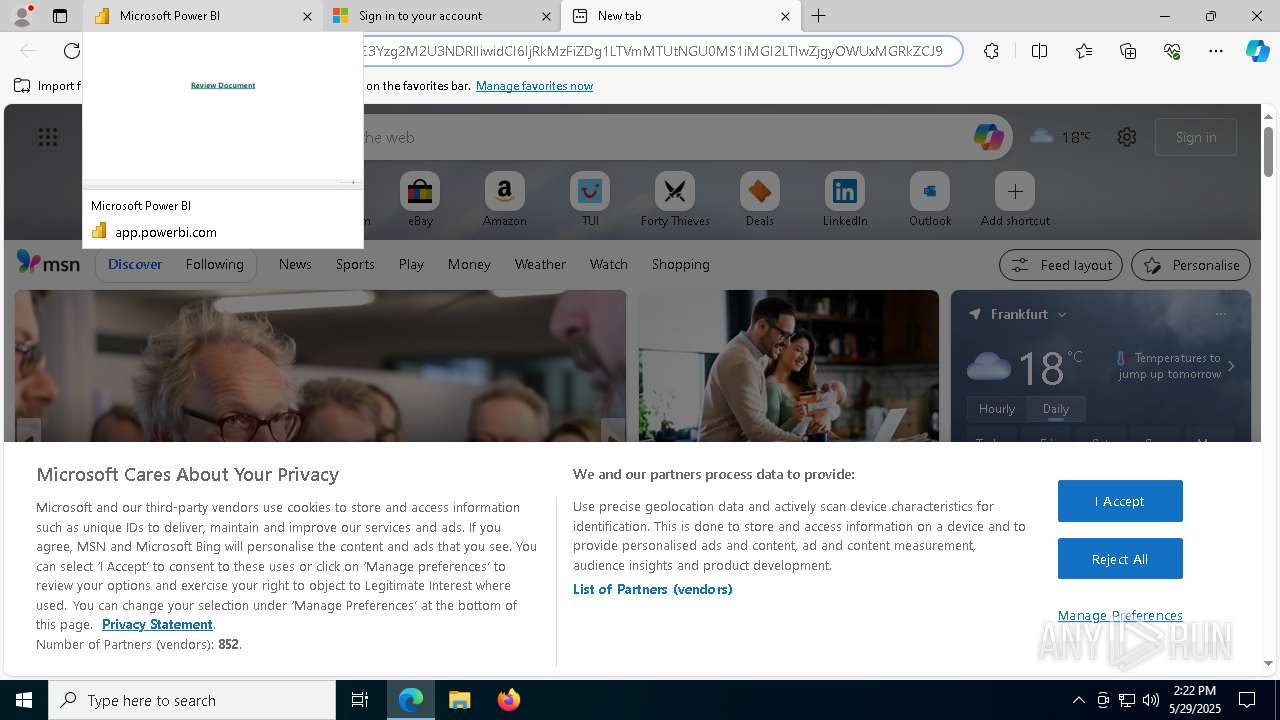Close the Sign in to your account tab
The height and width of the screenshot is (720, 1280).
click(546, 16)
